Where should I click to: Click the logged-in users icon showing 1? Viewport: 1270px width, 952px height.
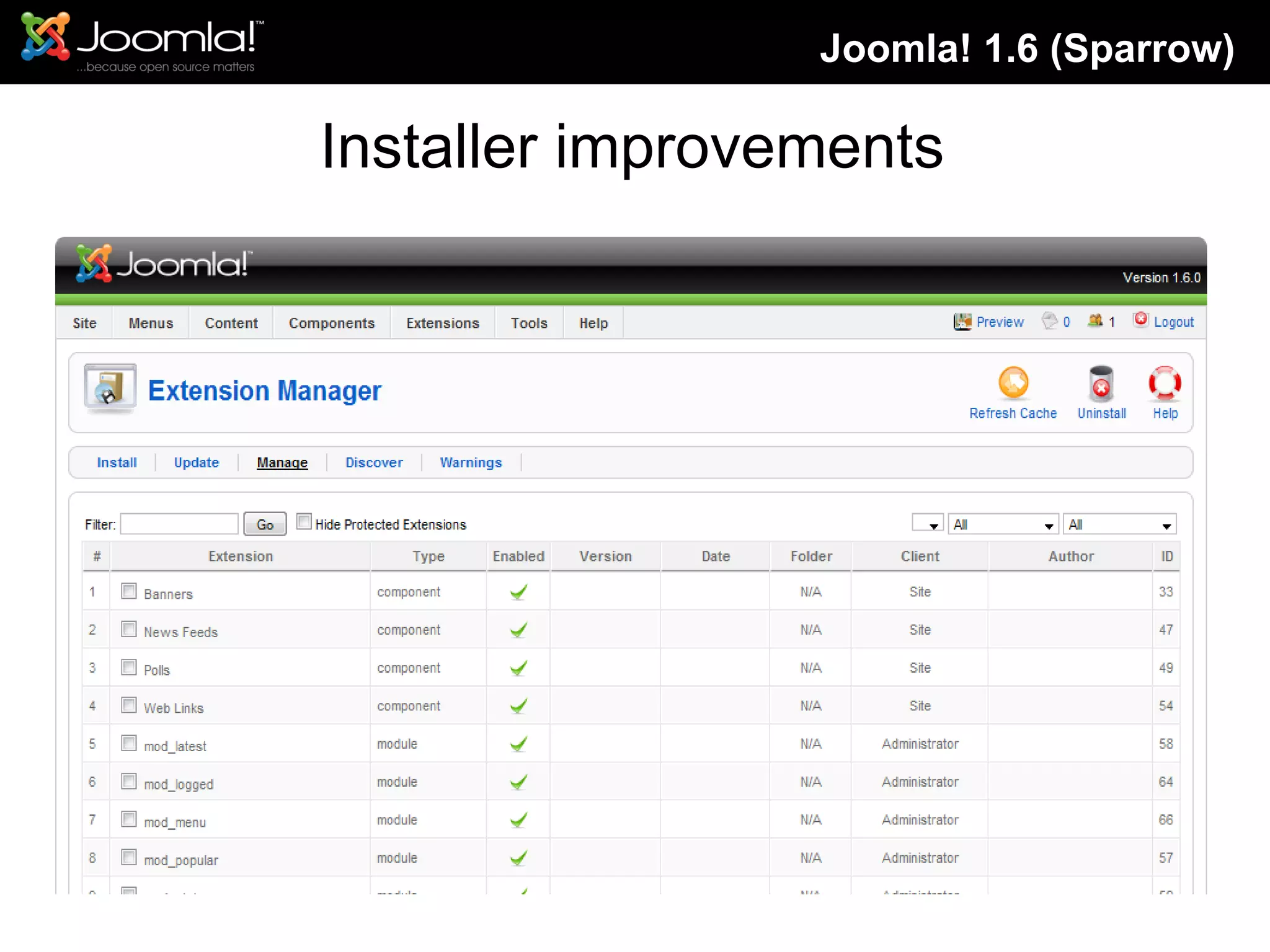pos(1095,320)
